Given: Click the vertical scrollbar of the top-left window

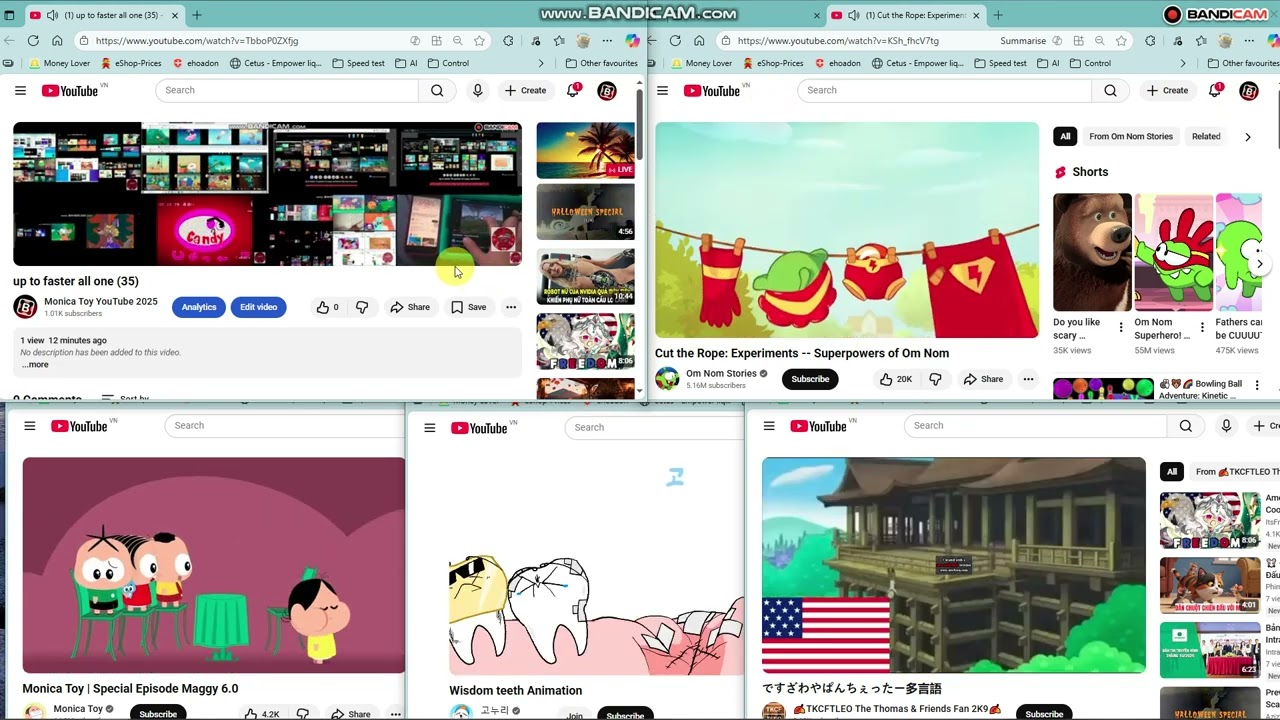Looking at the screenshot, I should [x=640, y=124].
